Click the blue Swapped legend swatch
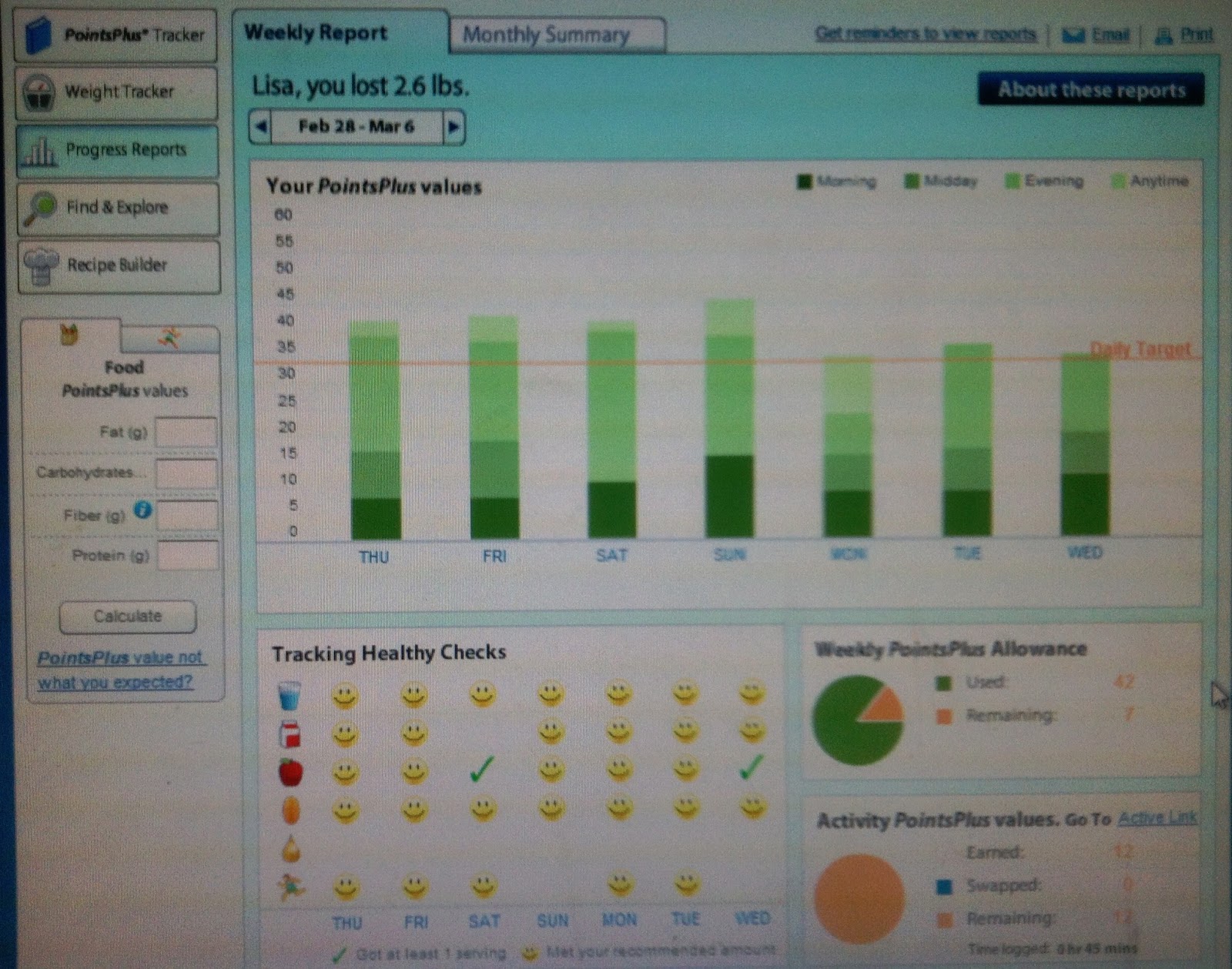 point(944,887)
